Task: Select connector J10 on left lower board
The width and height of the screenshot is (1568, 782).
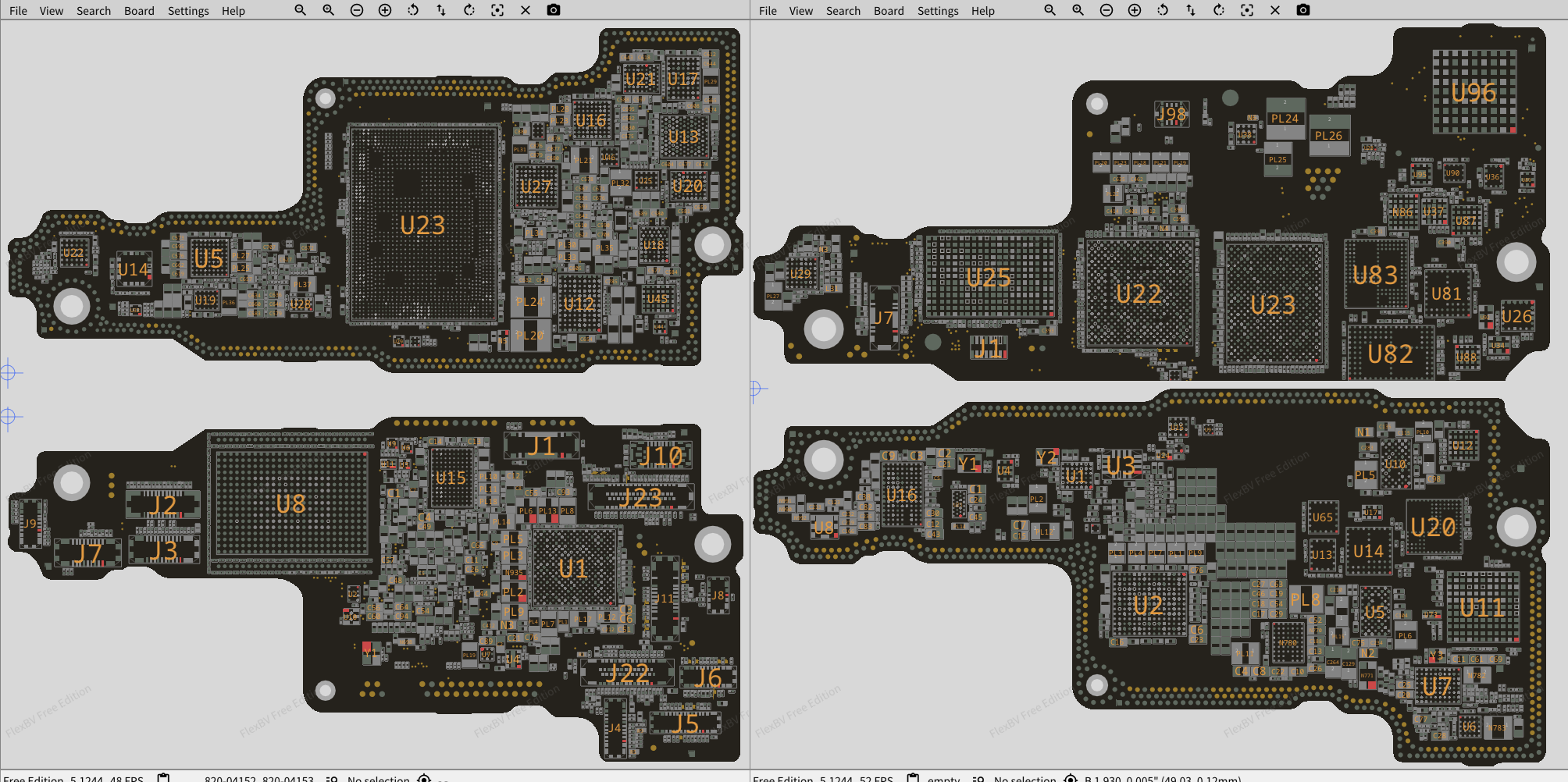Action: pyautogui.click(x=661, y=455)
